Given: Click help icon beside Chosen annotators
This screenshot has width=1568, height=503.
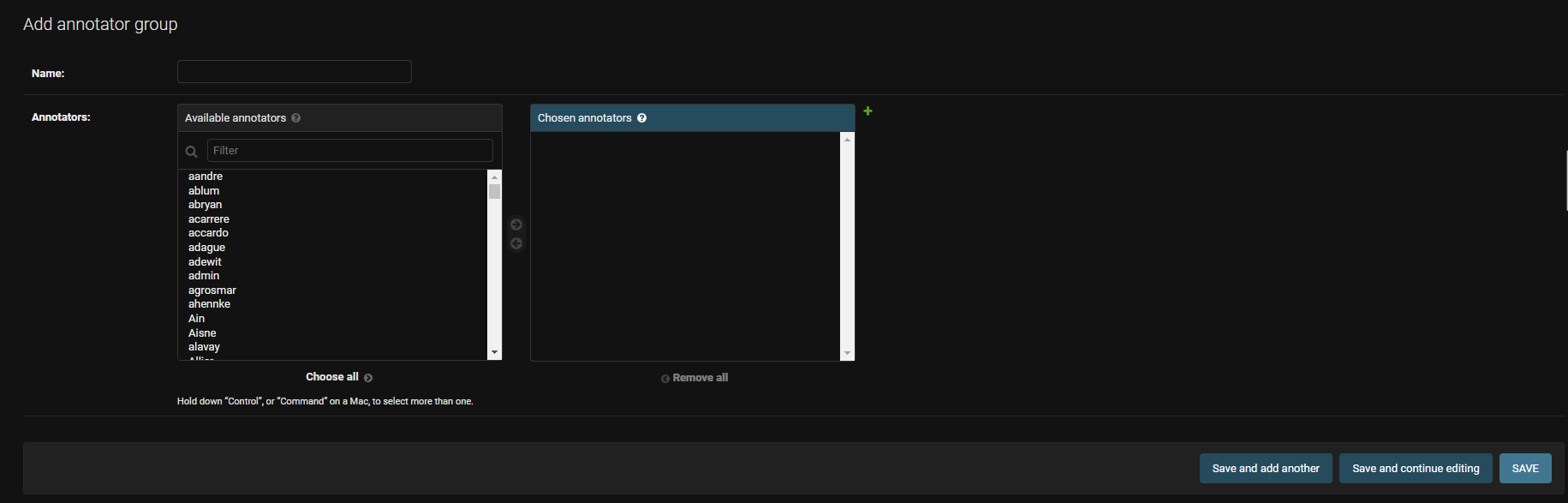Looking at the screenshot, I should tap(641, 118).
